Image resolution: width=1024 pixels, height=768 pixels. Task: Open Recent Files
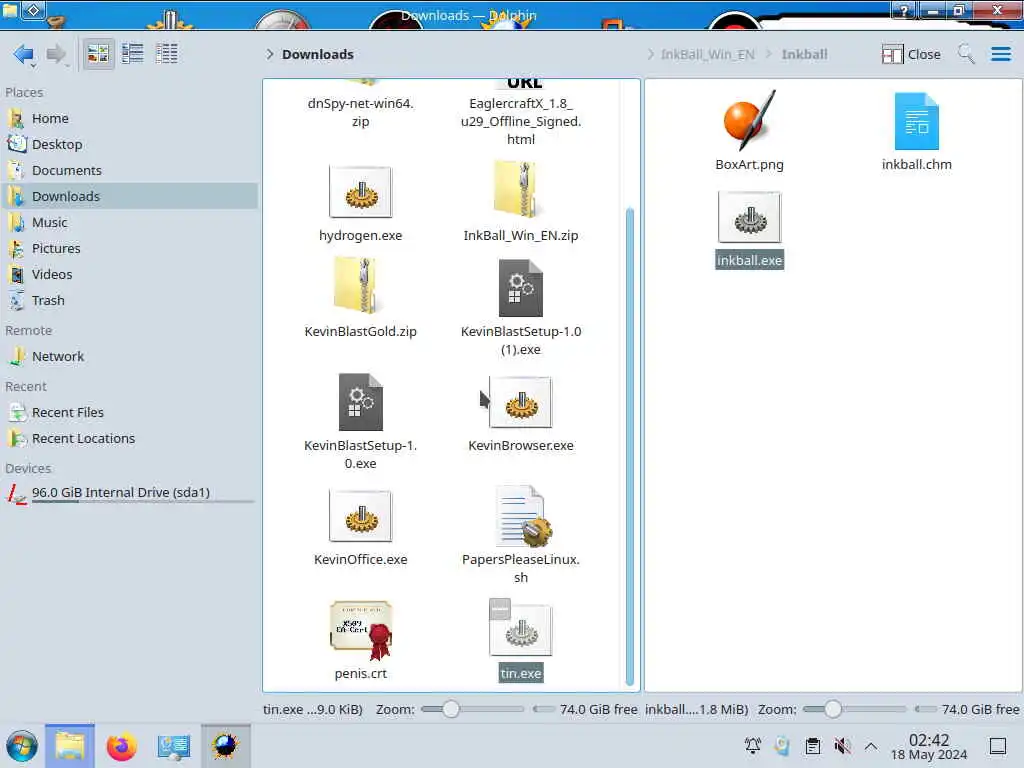130,412
